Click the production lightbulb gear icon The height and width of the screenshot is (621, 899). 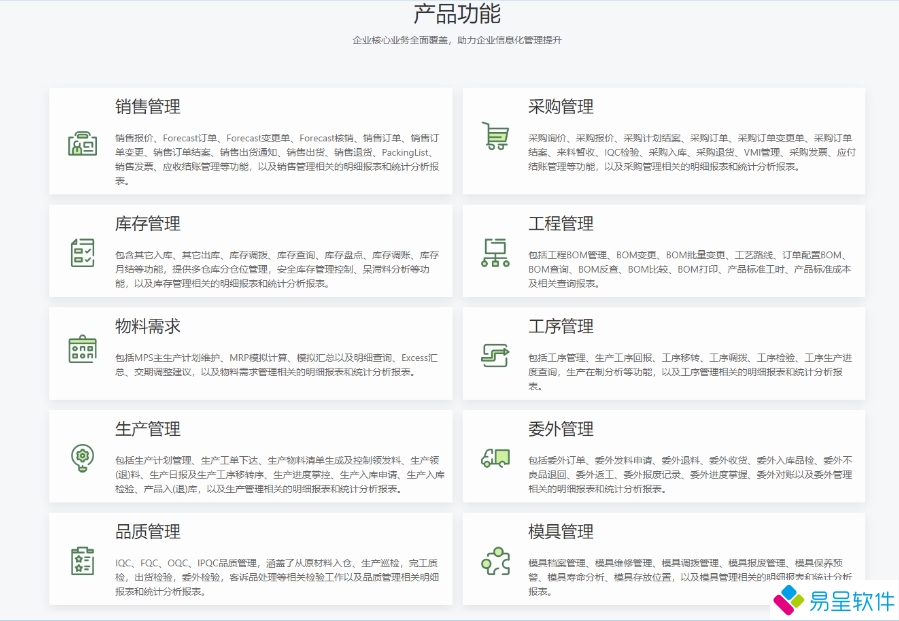tap(82, 457)
